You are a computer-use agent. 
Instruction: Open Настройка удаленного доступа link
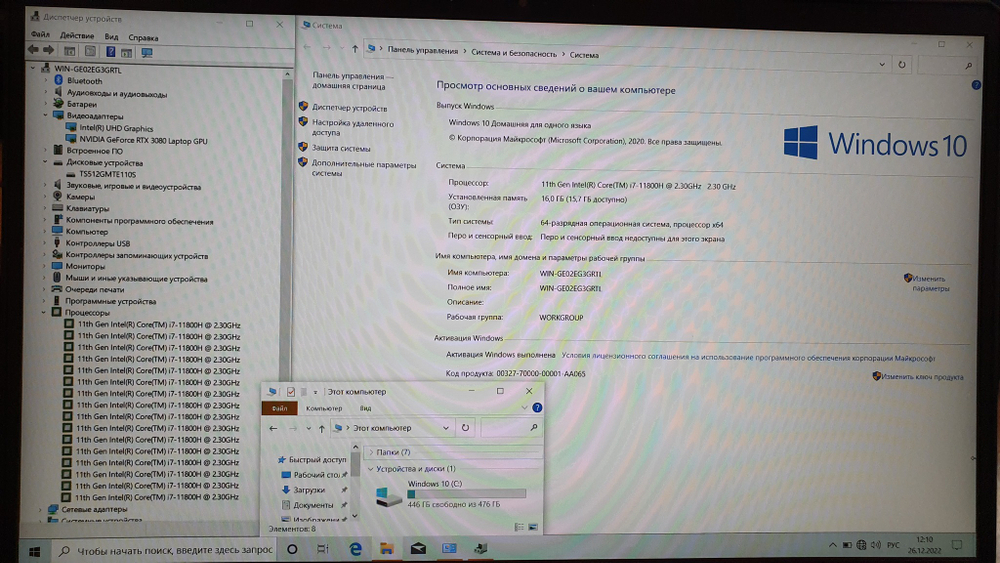coord(352,128)
